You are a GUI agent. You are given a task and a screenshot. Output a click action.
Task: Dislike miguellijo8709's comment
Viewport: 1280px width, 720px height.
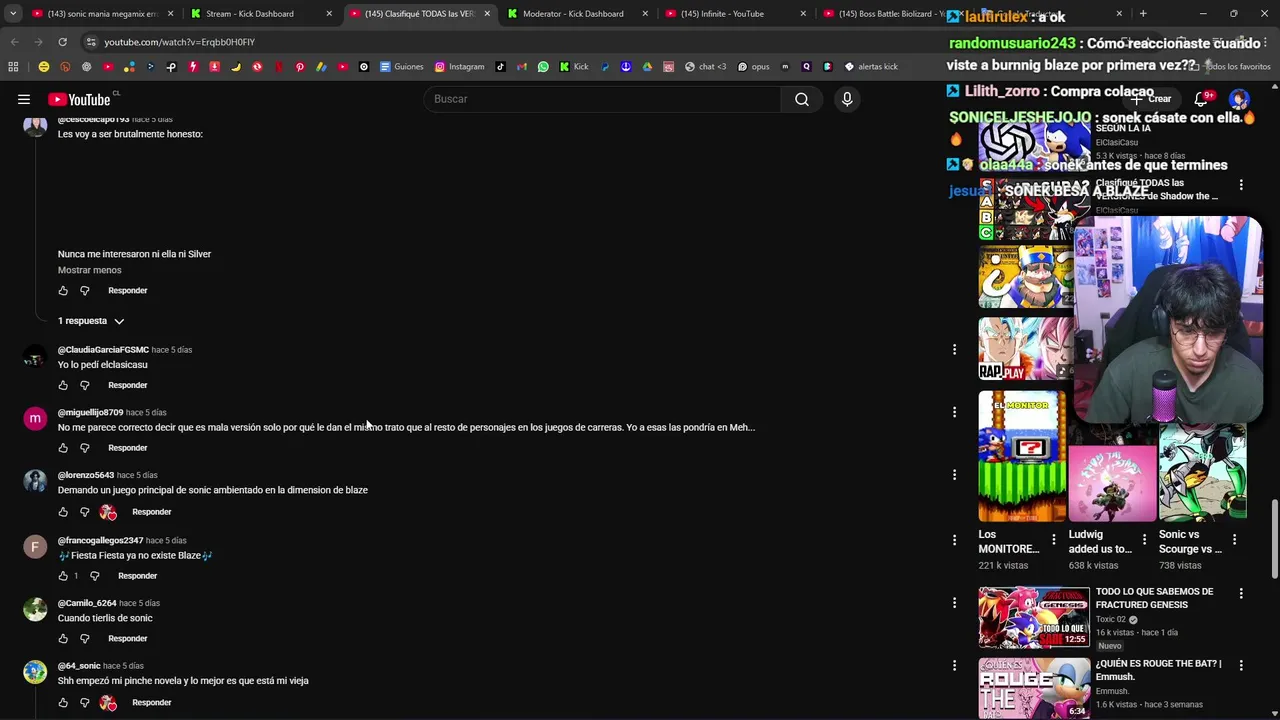(x=85, y=448)
